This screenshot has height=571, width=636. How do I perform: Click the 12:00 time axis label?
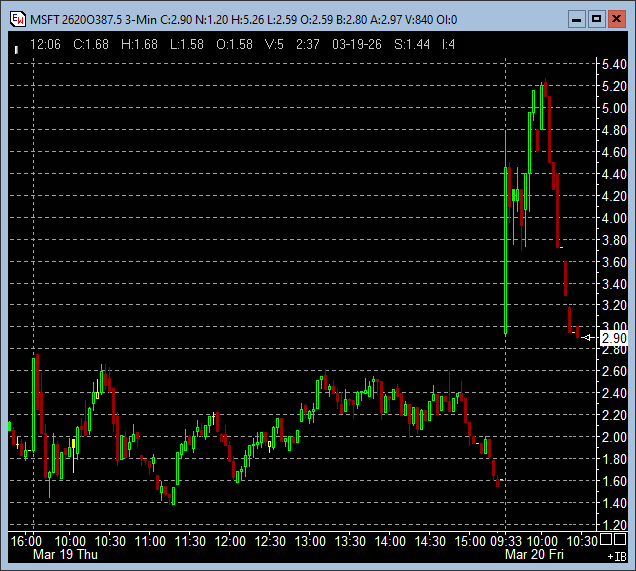(230, 541)
